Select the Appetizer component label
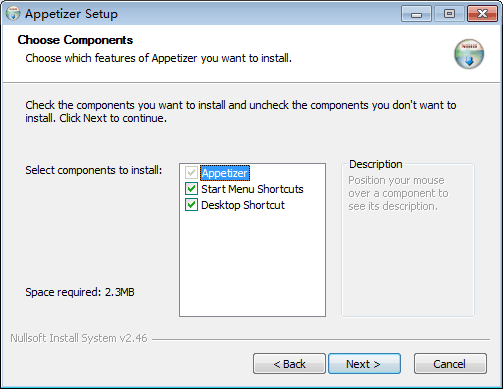 (225, 173)
